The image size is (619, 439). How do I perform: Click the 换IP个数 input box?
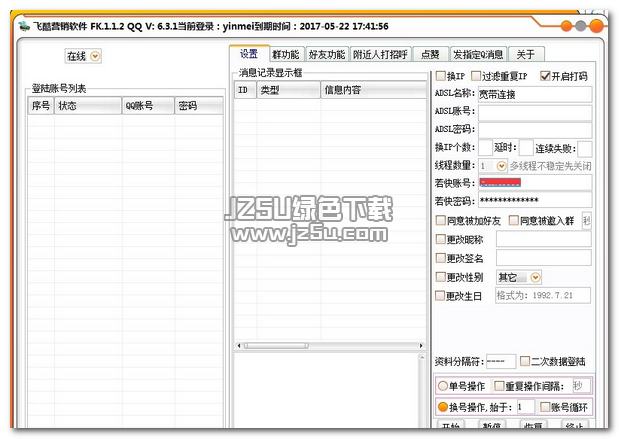point(485,148)
